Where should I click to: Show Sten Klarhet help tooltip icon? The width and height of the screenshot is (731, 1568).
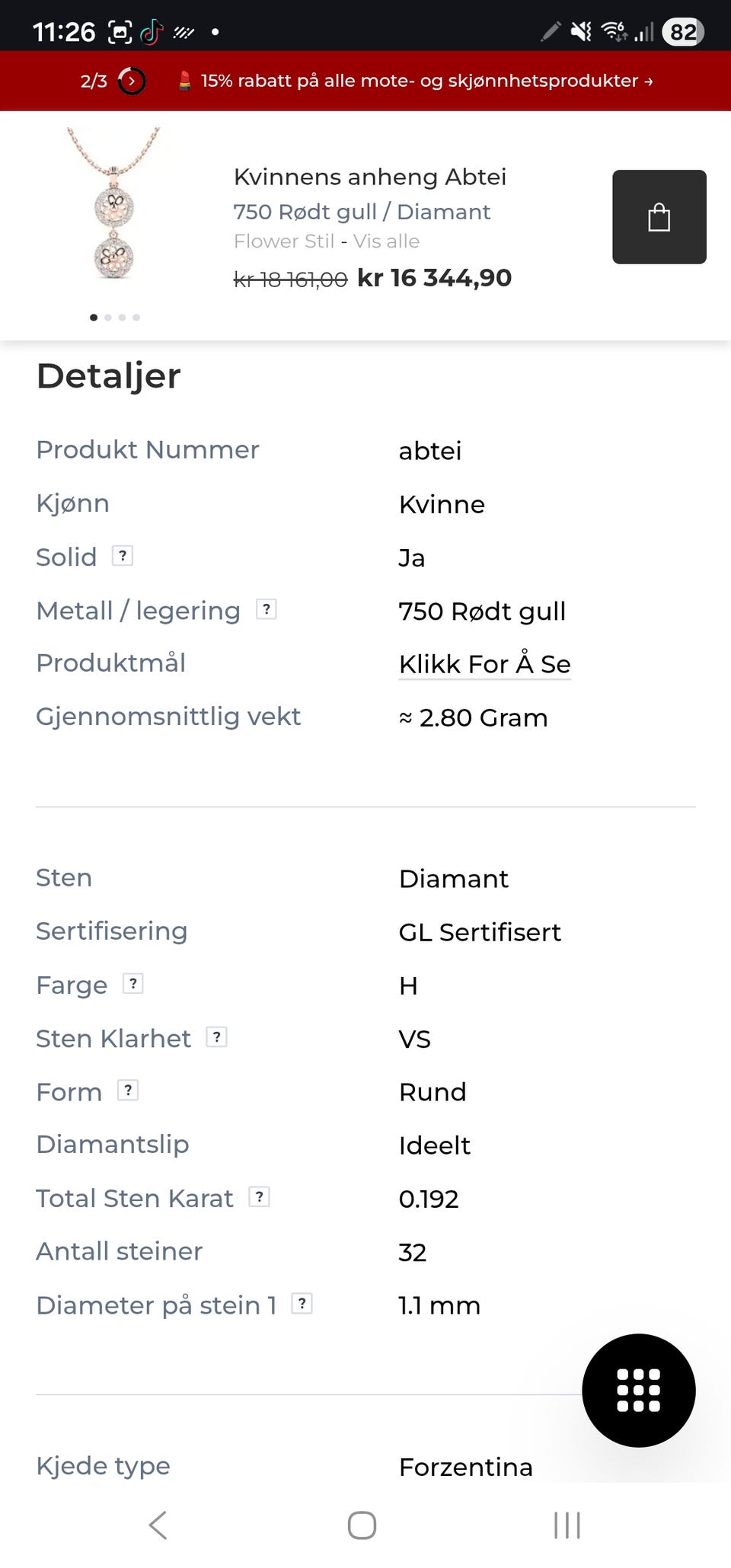click(x=217, y=1037)
